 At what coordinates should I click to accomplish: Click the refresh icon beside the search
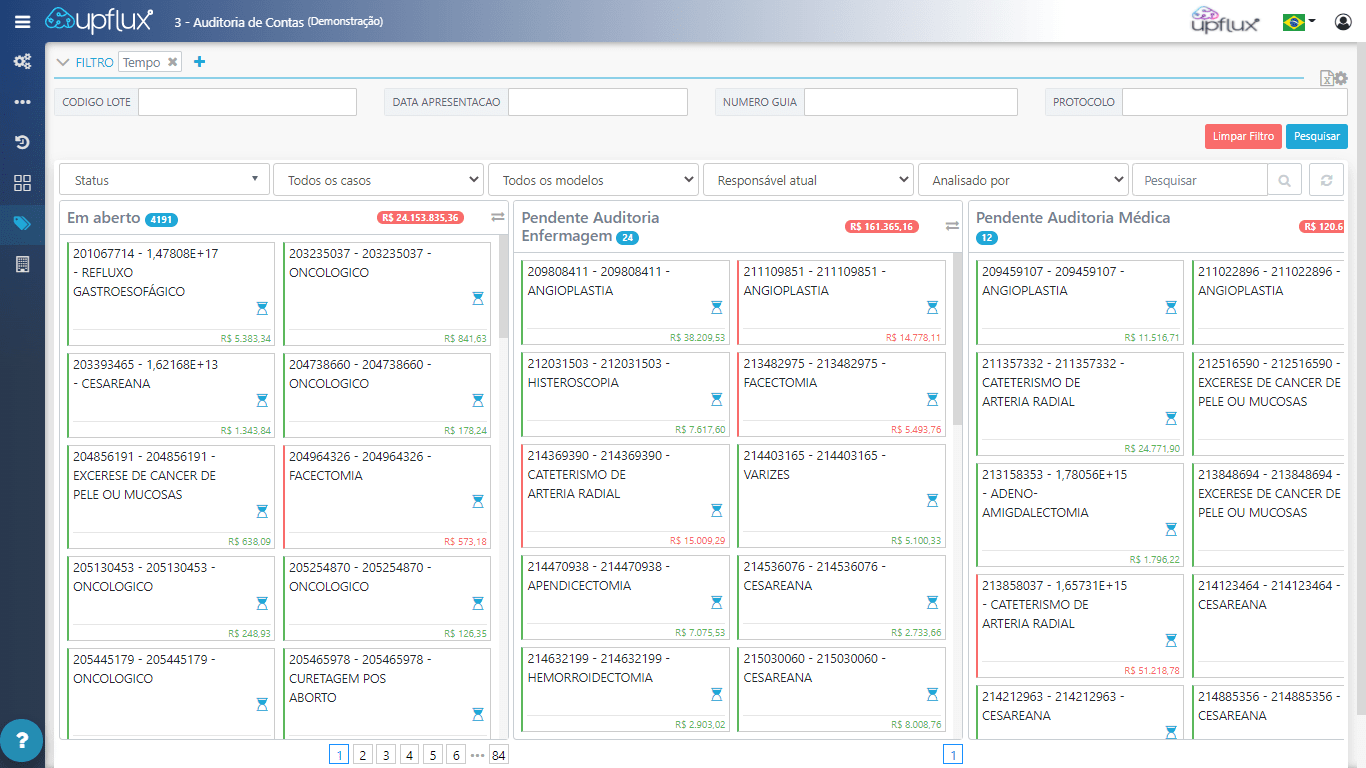pyautogui.click(x=1326, y=180)
